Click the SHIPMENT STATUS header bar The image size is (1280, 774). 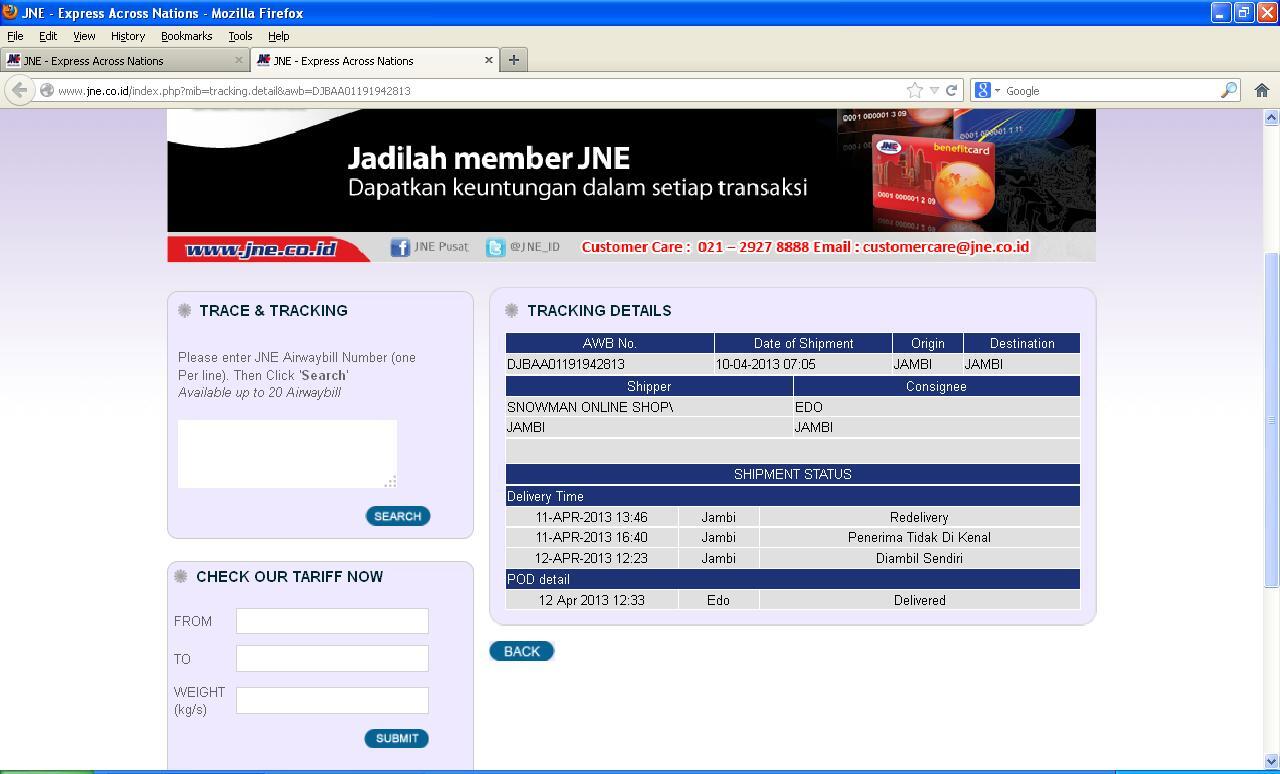coord(793,474)
